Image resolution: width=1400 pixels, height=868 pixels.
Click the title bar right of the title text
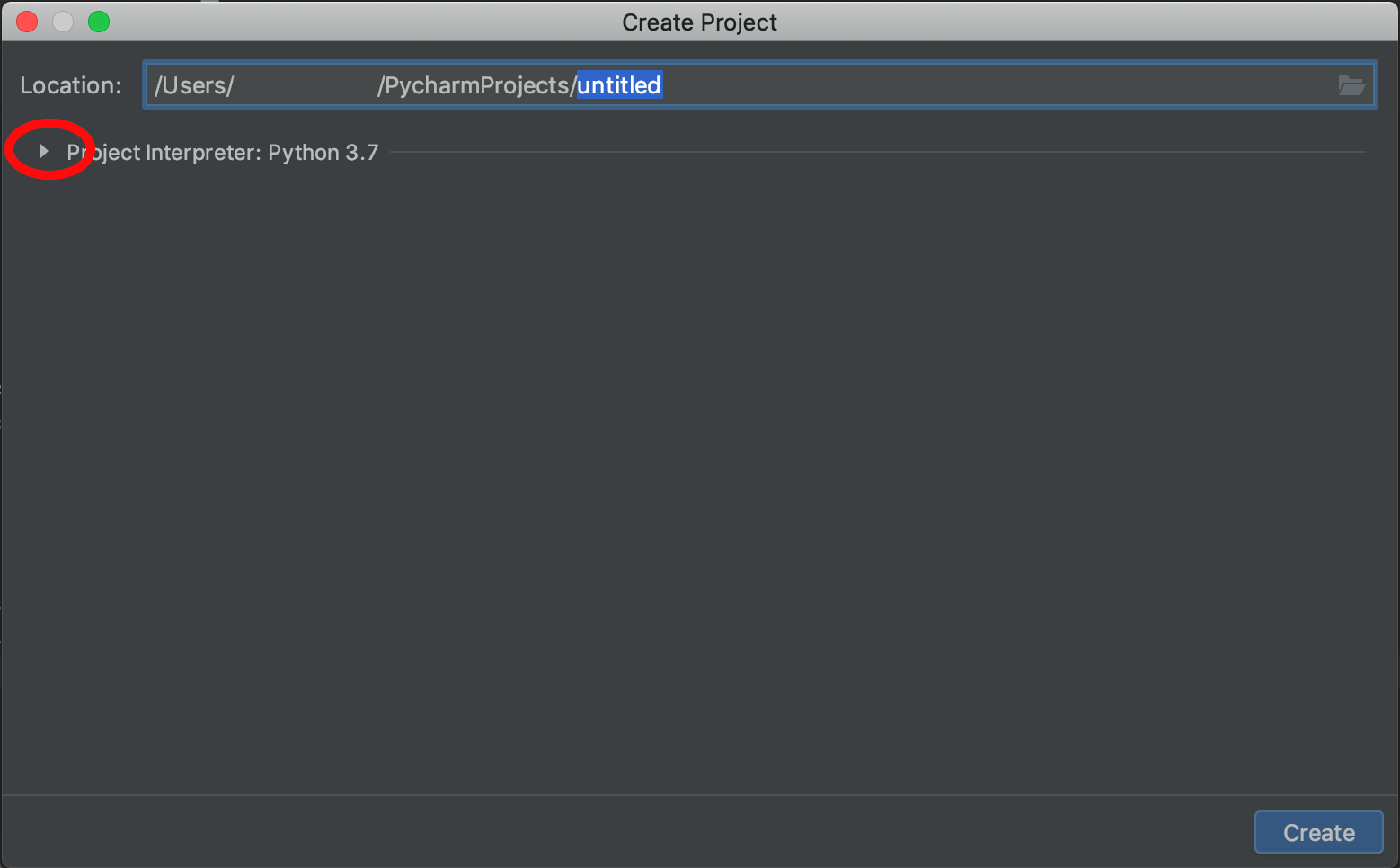point(1078,22)
